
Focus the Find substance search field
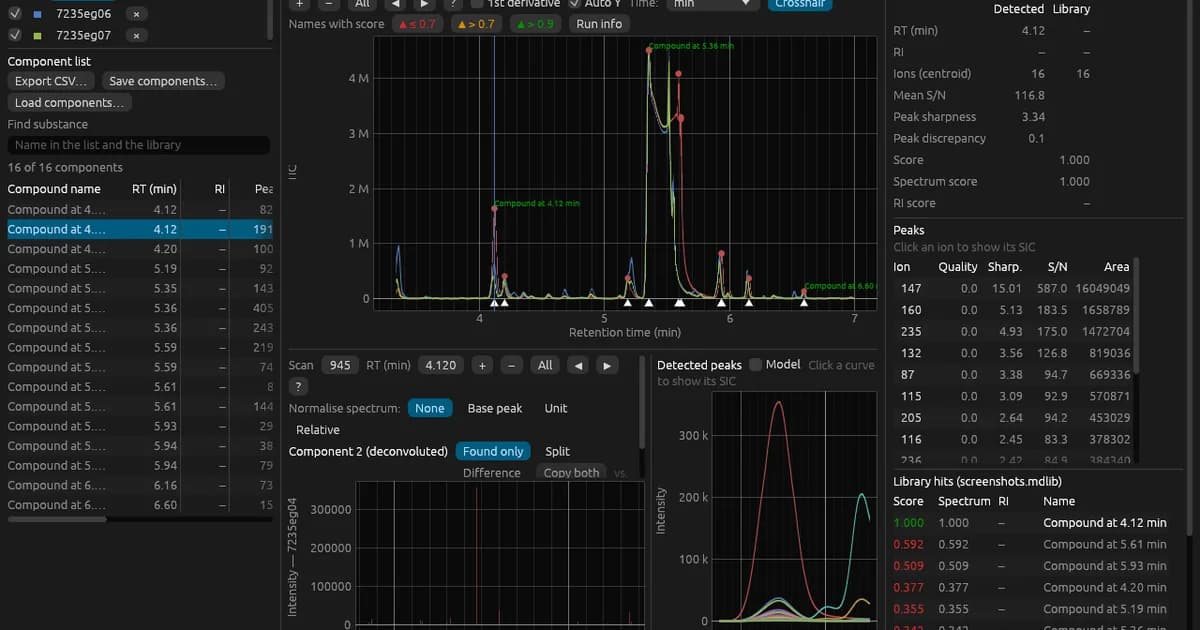pyautogui.click(x=139, y=145)
